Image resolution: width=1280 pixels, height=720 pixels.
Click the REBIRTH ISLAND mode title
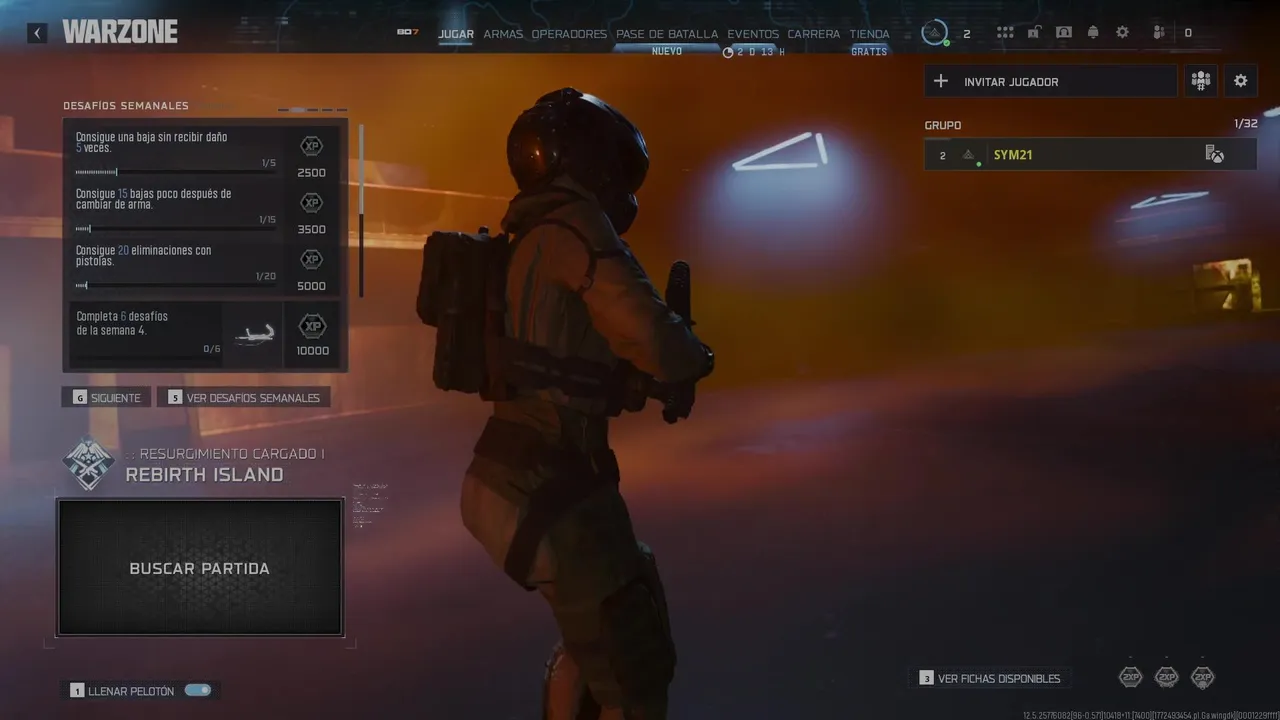pos(204,475)
